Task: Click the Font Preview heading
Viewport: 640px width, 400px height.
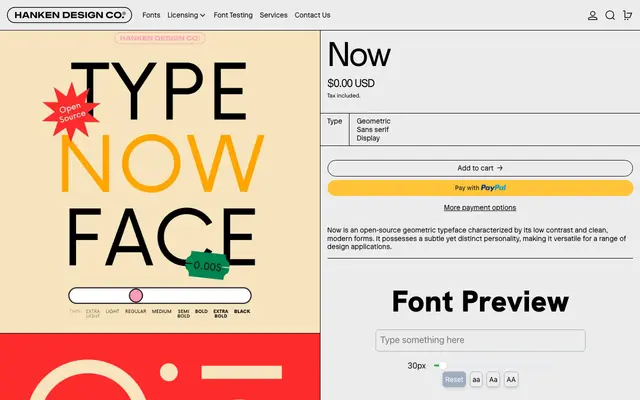Action: click(480, 301)
